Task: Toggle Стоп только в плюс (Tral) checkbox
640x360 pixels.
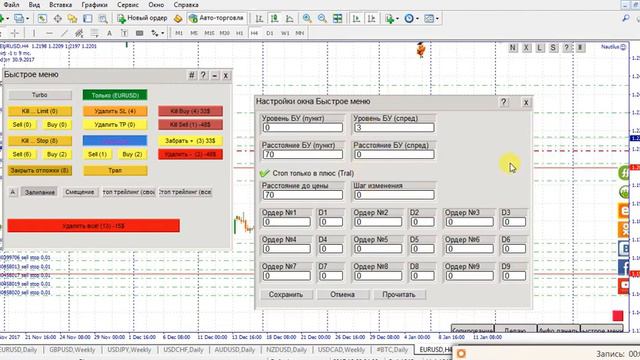Action: [264, 173]
